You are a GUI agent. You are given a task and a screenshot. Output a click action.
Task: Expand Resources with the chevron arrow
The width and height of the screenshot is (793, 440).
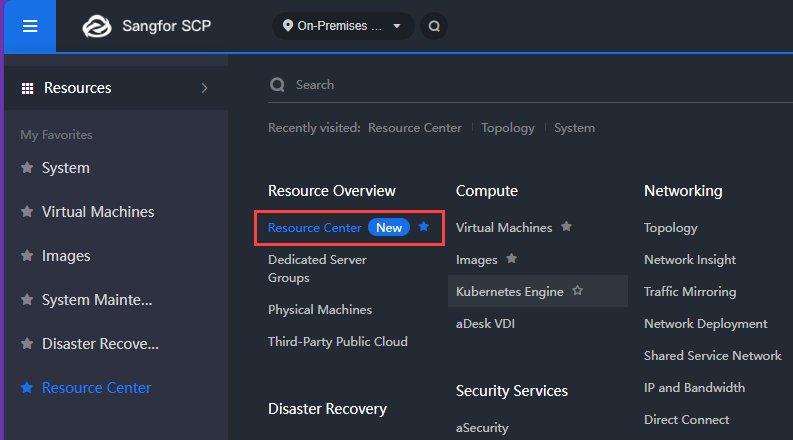204,88
